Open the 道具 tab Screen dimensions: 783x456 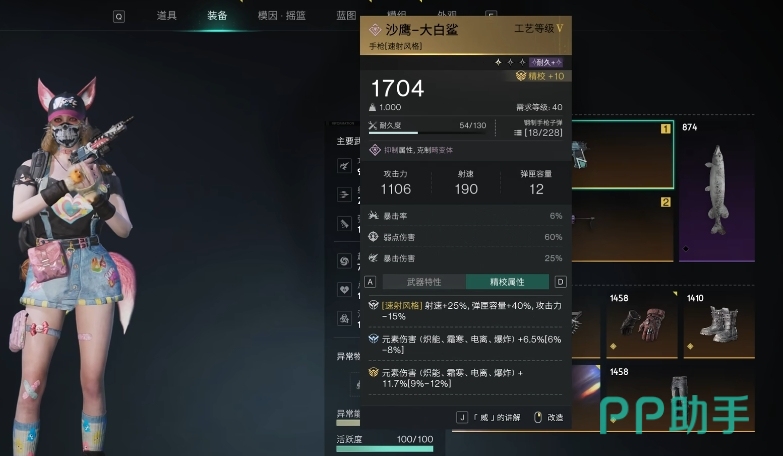[x=166, y=15]
